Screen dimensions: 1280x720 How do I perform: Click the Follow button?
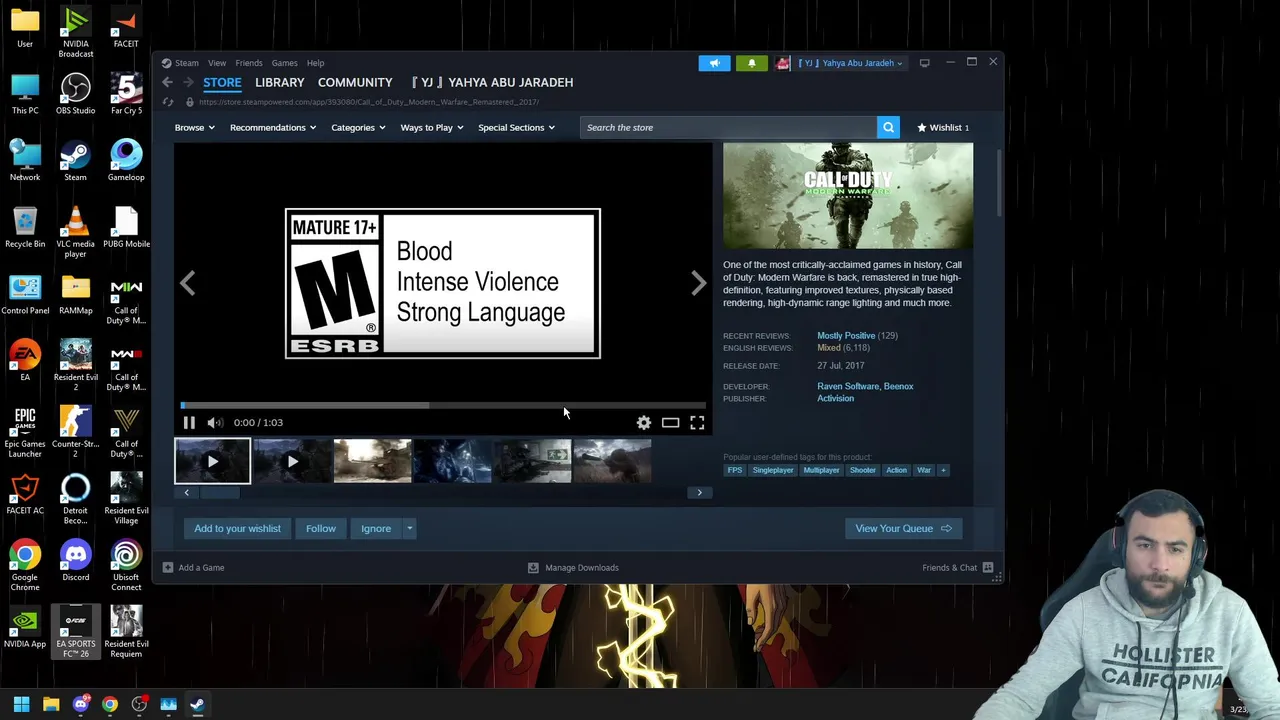click(x=321, y=528)
